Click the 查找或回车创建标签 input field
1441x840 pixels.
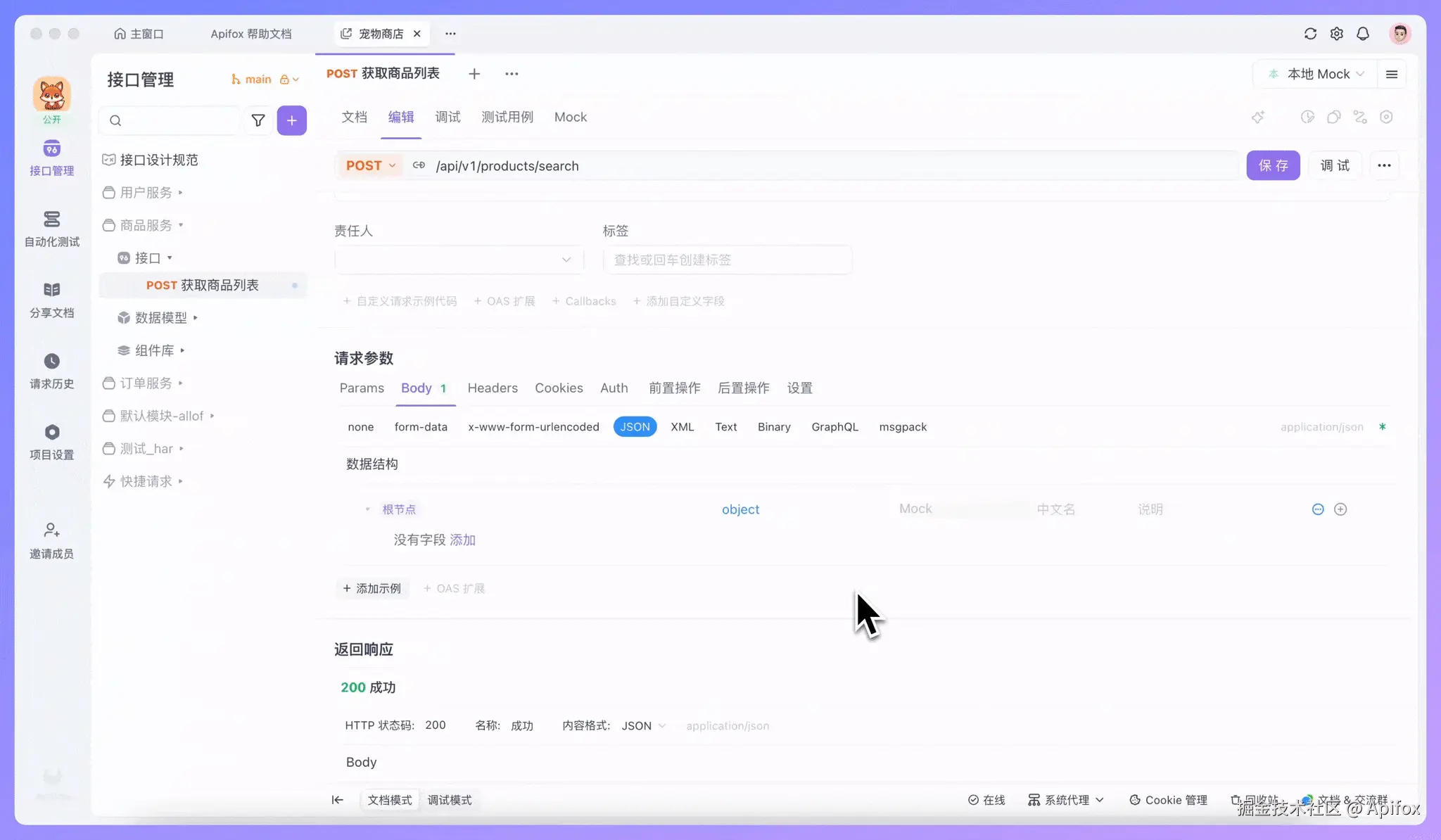tap(727, 260)
